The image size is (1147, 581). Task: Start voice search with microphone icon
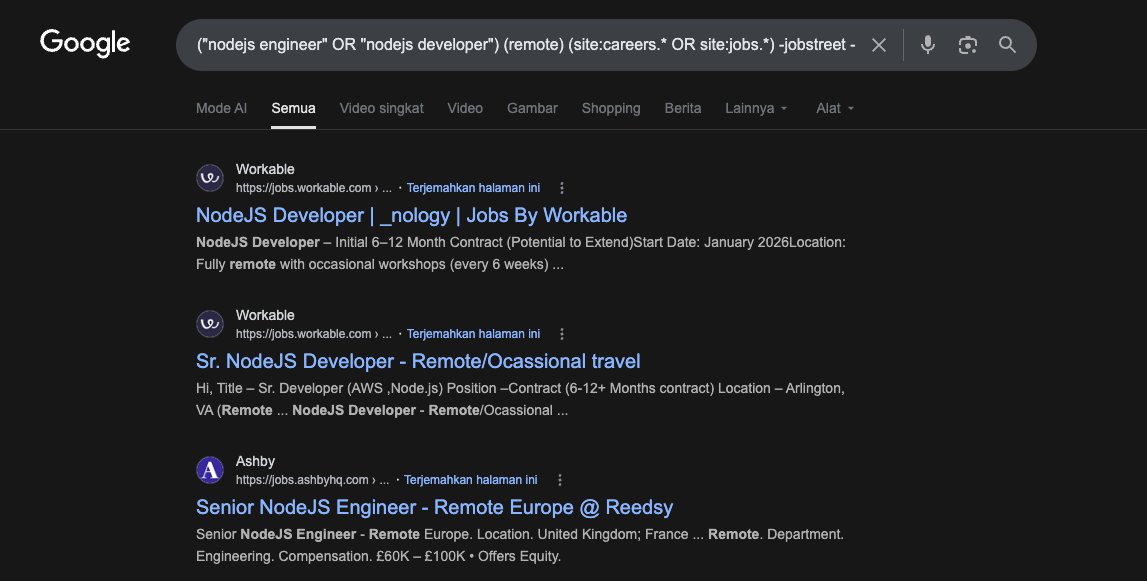click(928, 45)
